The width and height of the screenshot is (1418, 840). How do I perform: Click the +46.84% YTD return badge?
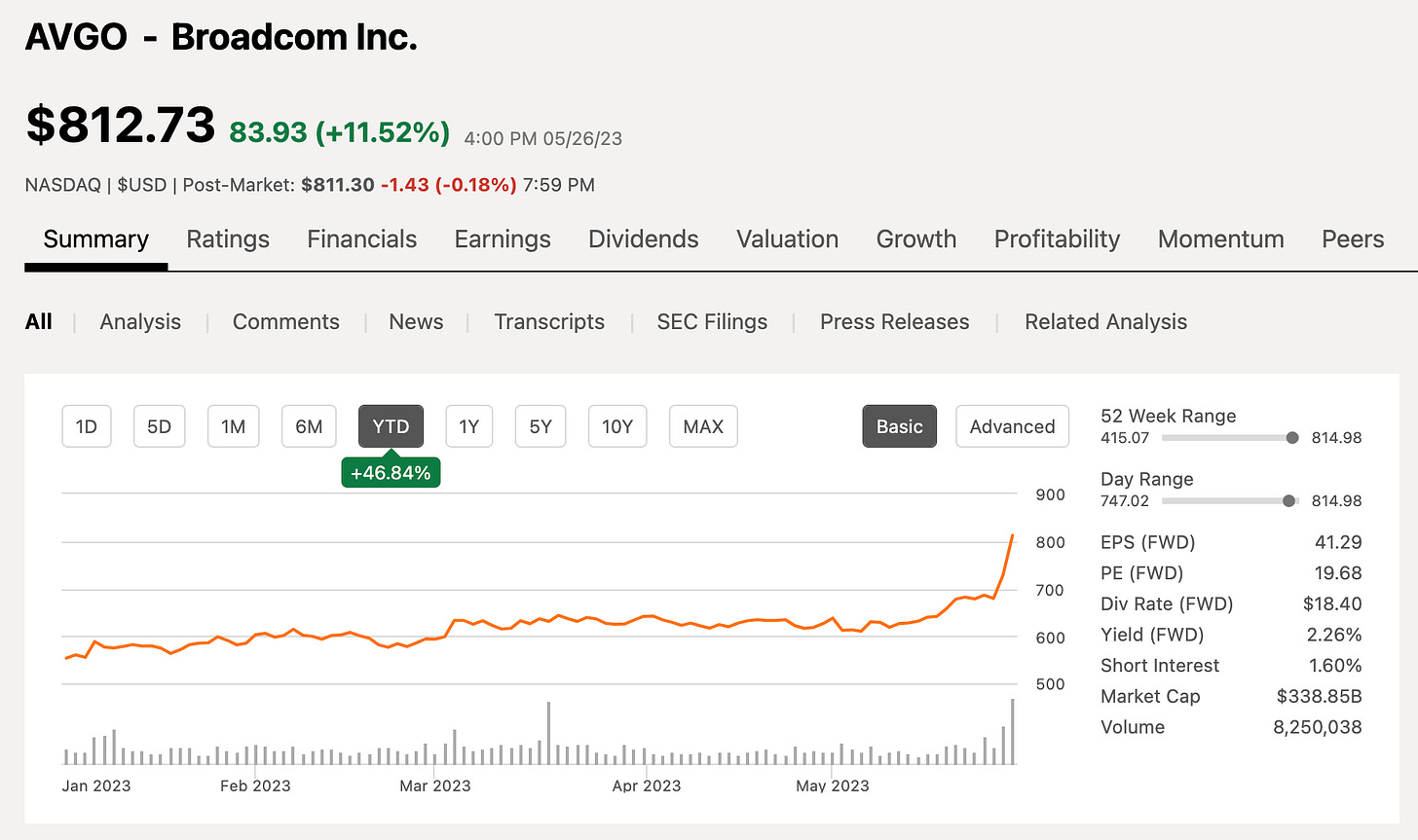click(391, 473)
